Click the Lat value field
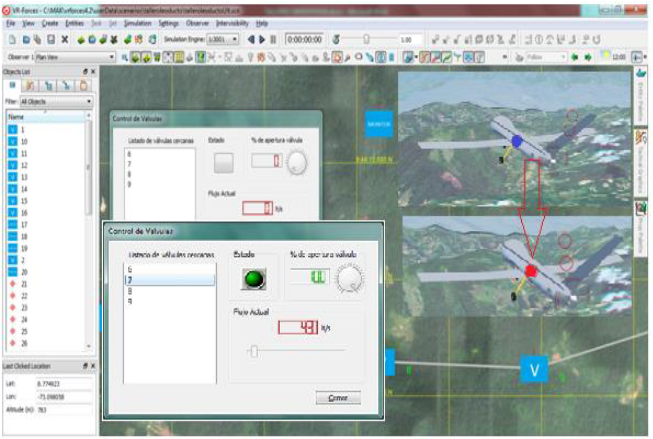Image resolution: width=653 pixels, height=439 pixels. tap(64, 384)
